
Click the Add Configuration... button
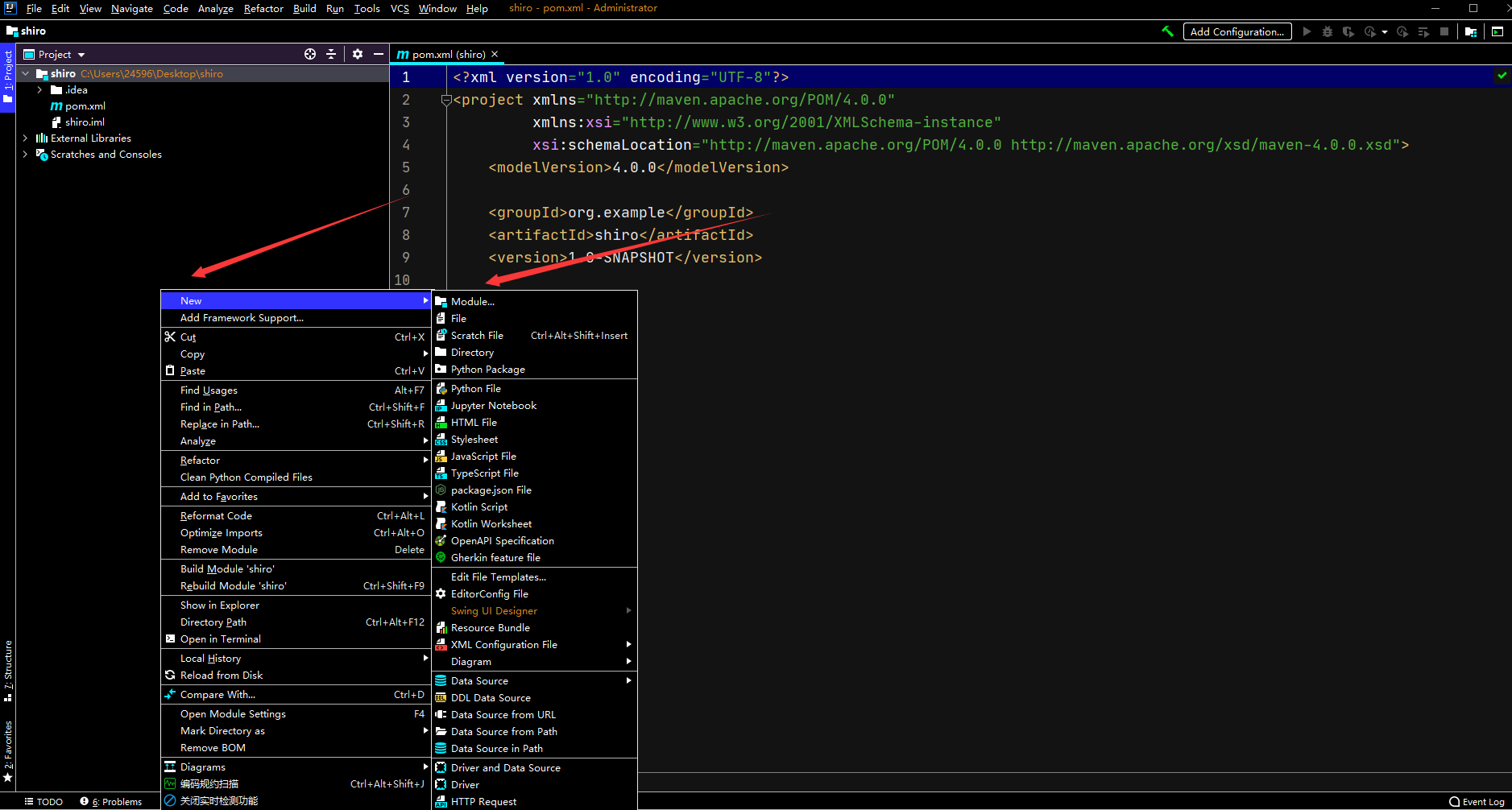[x=1237, y=31]
